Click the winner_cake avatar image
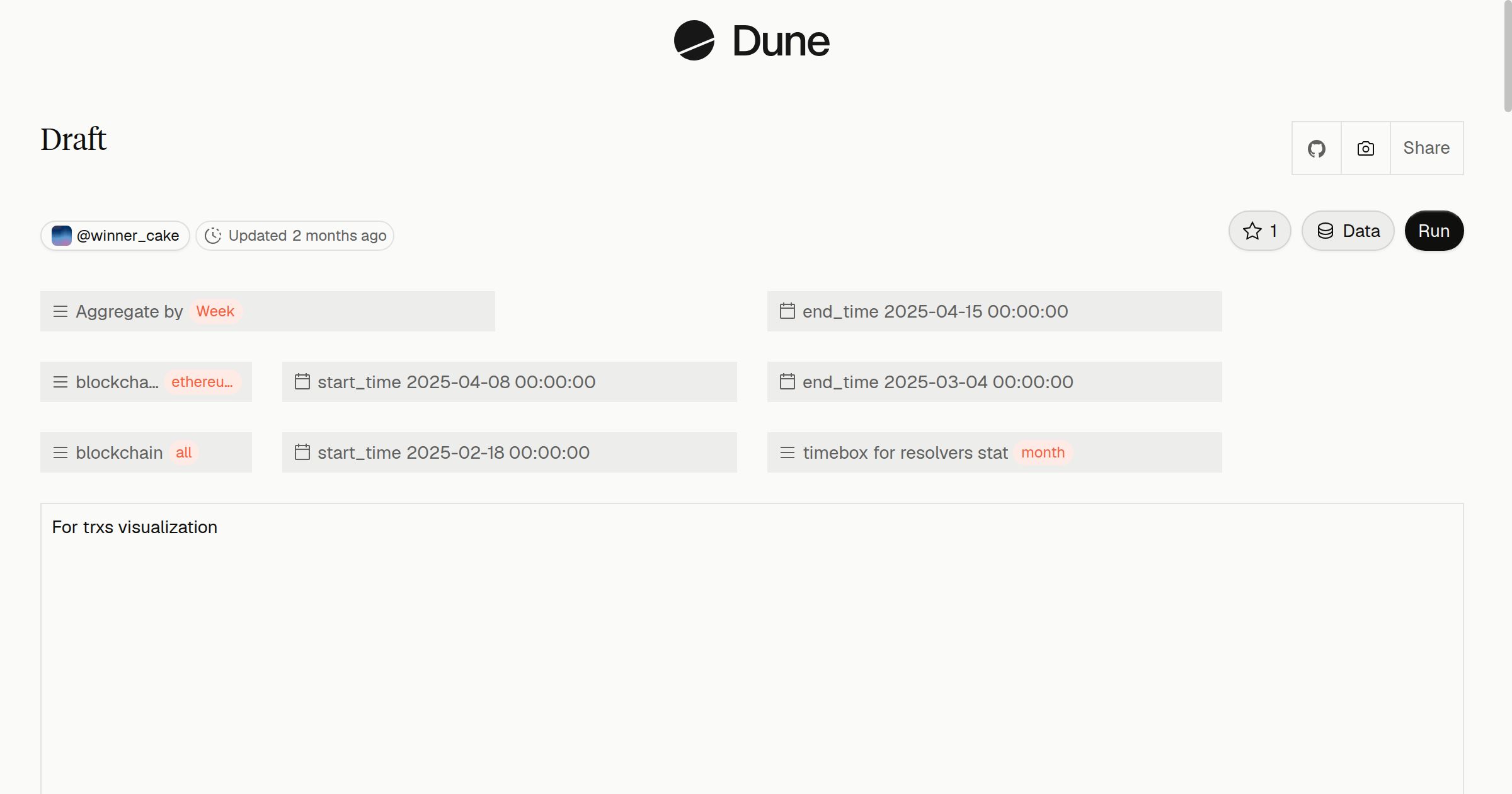Viewport: 1512px width, 794px height. (62, 236)
